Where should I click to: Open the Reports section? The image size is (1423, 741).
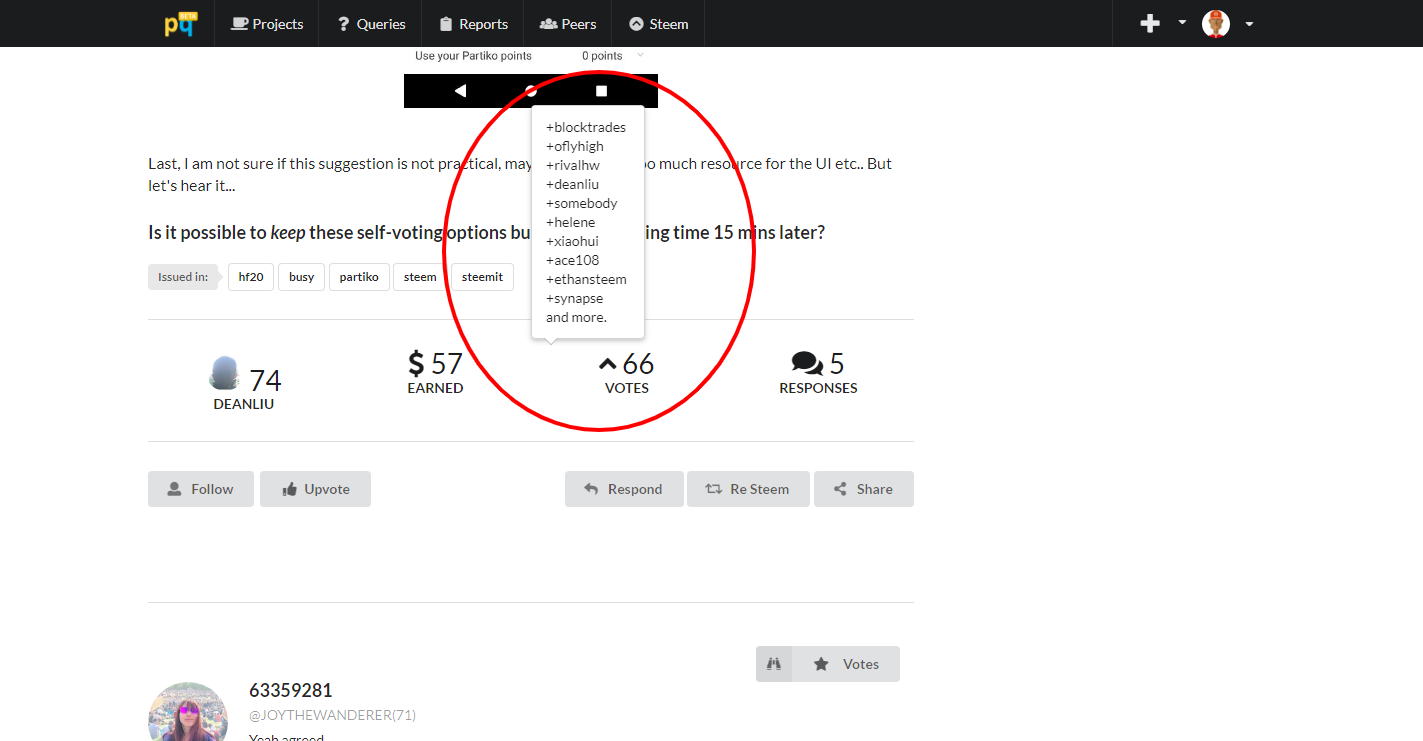474,24
